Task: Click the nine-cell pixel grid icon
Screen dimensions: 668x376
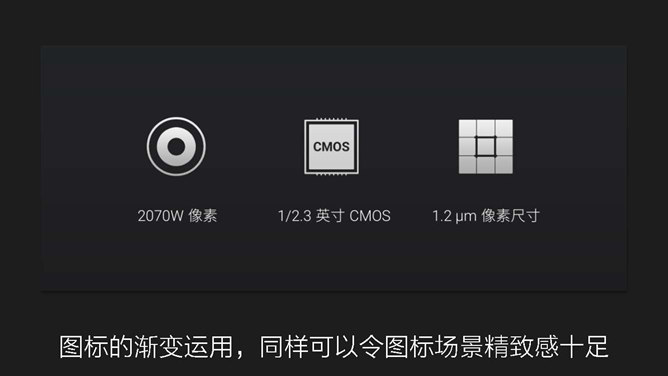Action: pyautogui.click(x=486, y=146)
